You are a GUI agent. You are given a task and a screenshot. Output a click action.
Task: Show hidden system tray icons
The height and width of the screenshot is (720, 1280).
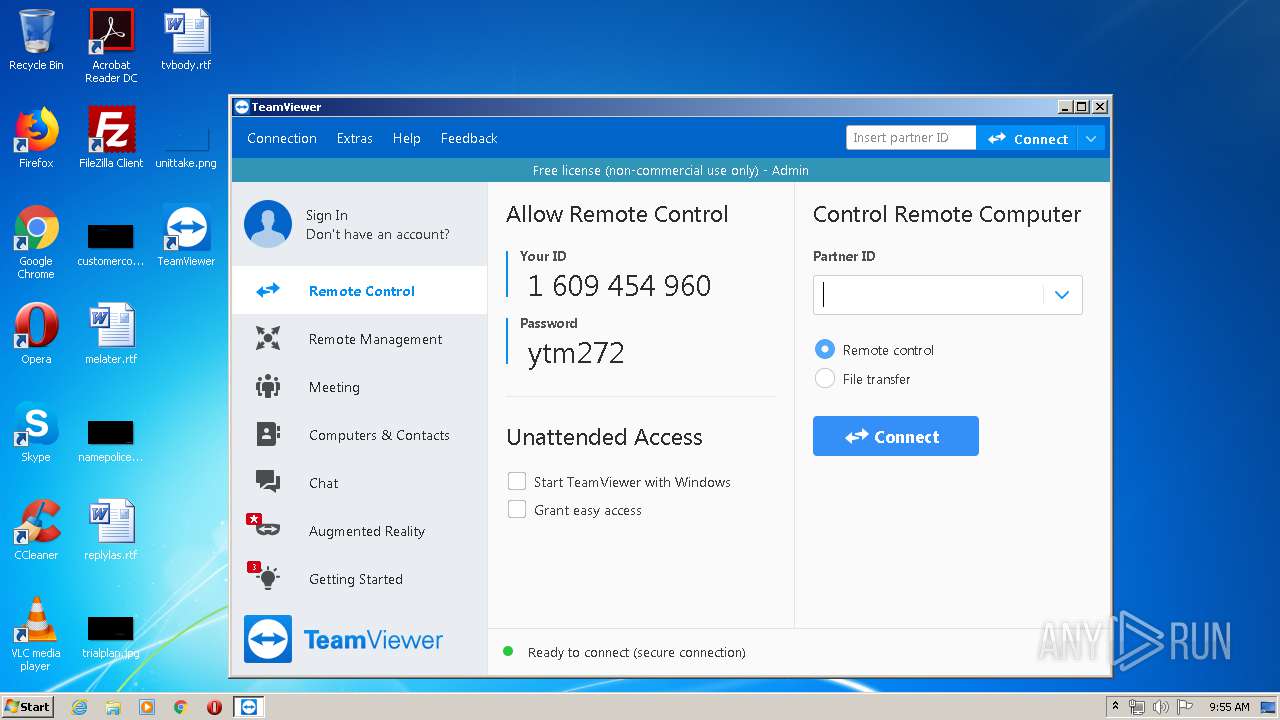point(1115,707)
